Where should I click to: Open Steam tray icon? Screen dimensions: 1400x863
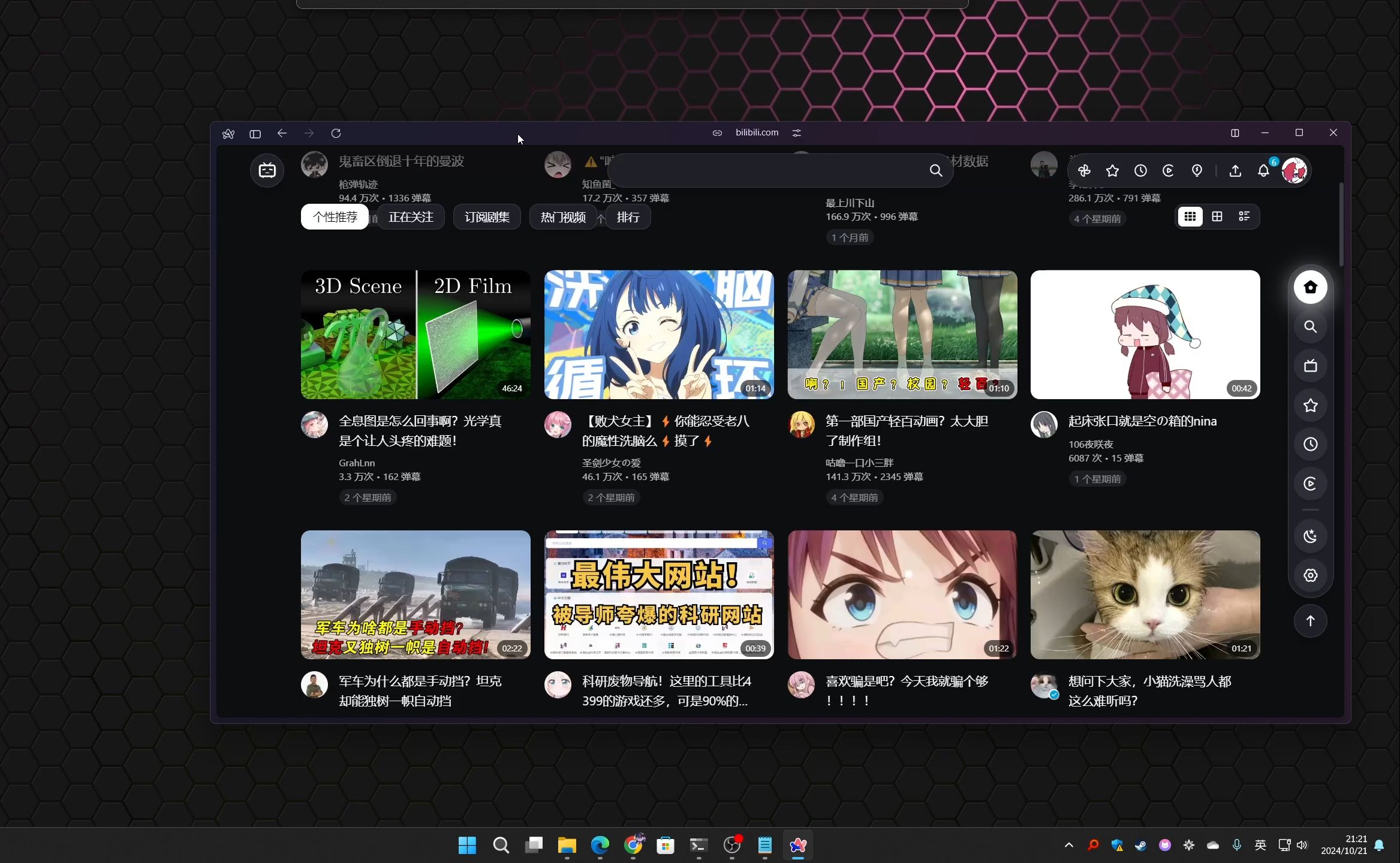1140,846
